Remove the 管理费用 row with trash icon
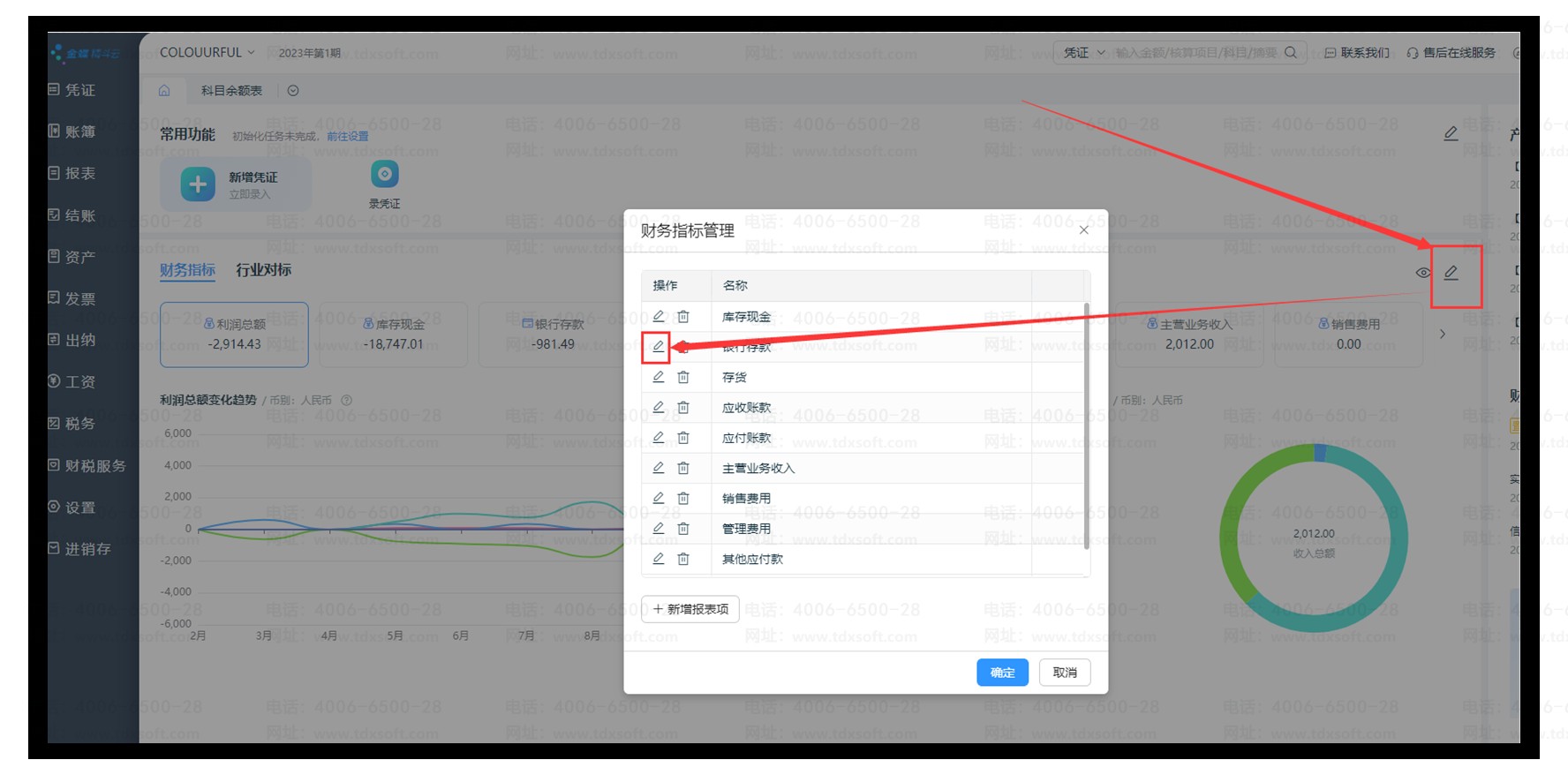This screenshot has width=1568, height=775. (683, 529)
